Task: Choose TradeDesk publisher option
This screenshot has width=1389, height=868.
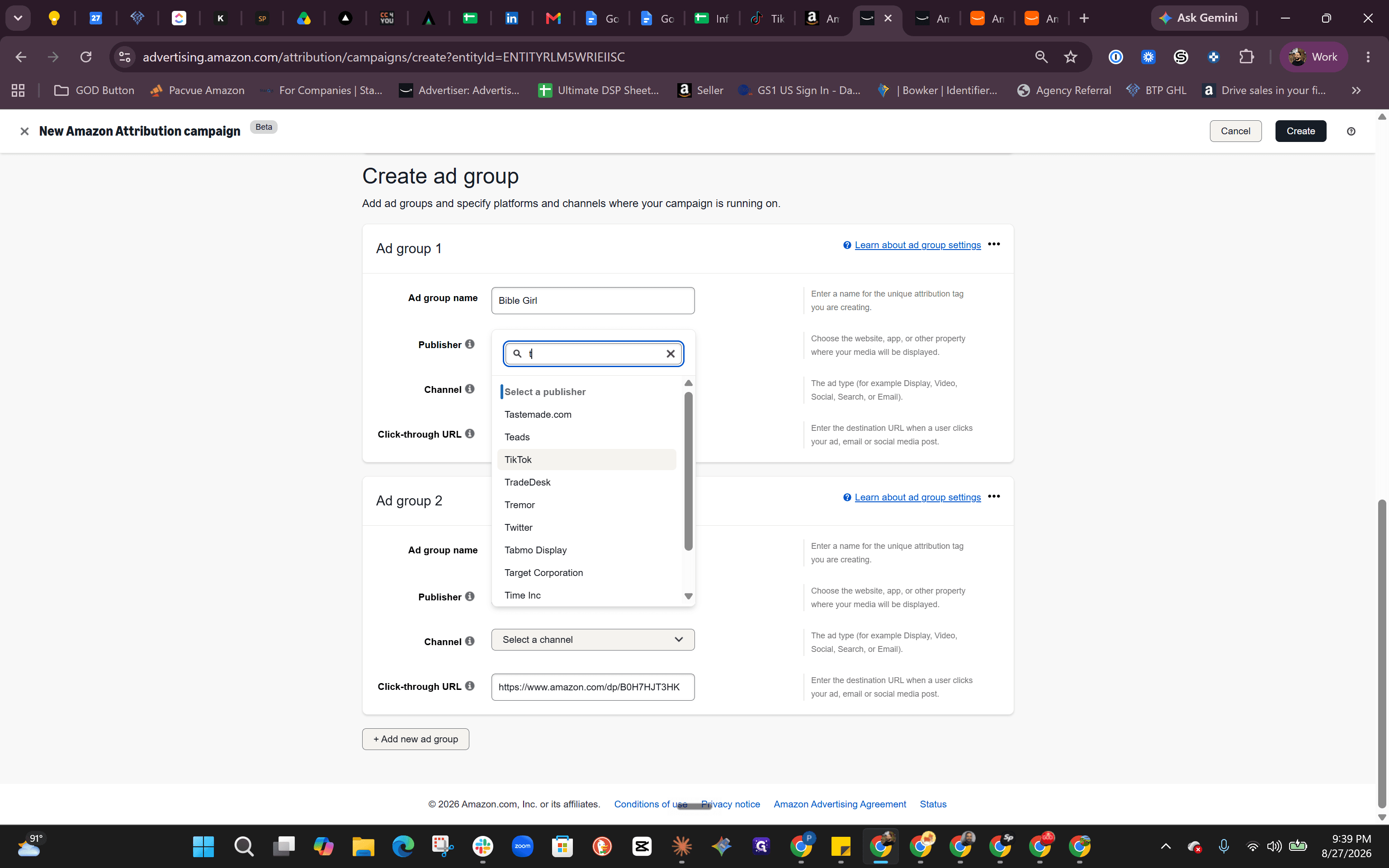Action: coord(586,482)
